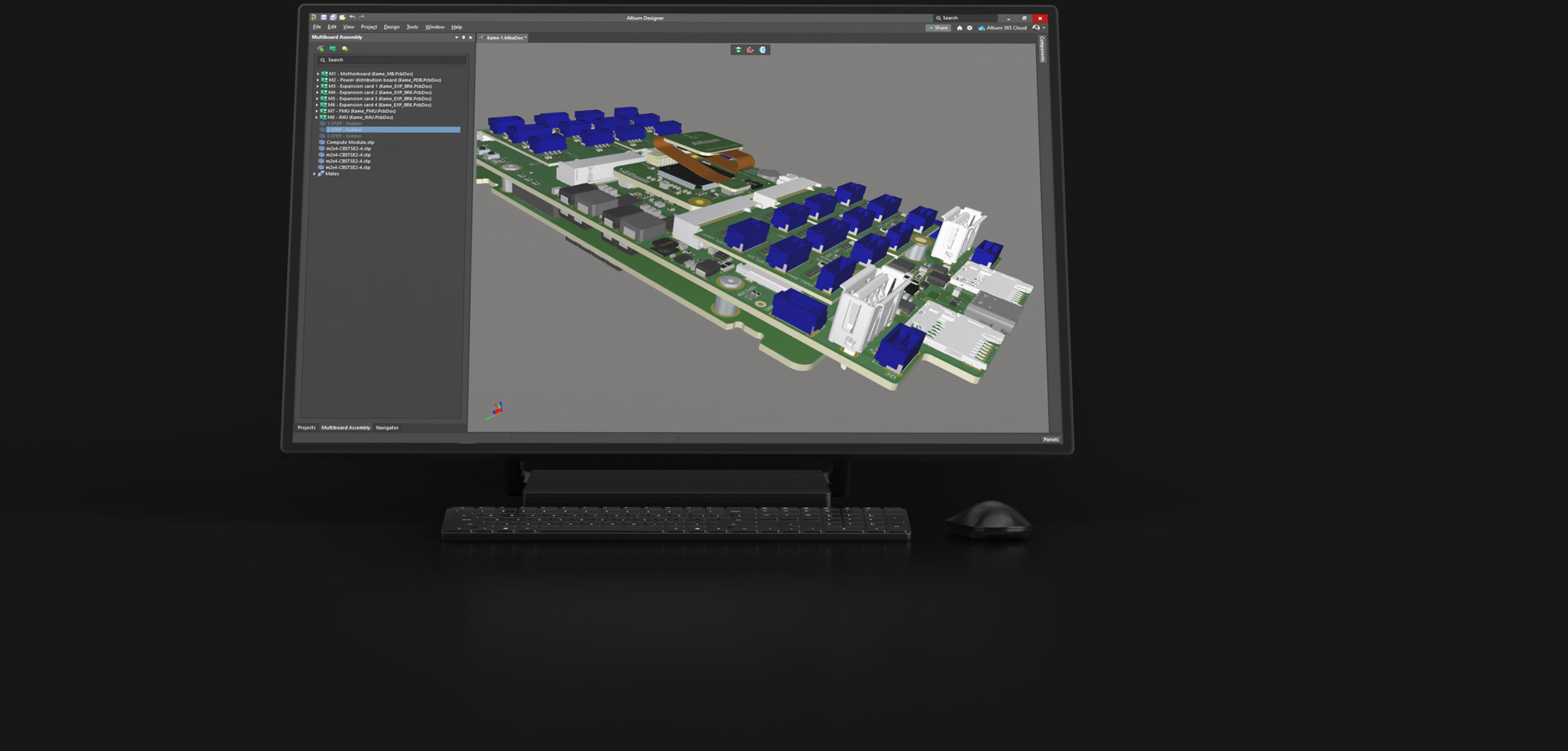The height and width of the screenshot is (751, 1568).
Task: Click the measure distance ruler icon in viewport
Action: [750, 50]
